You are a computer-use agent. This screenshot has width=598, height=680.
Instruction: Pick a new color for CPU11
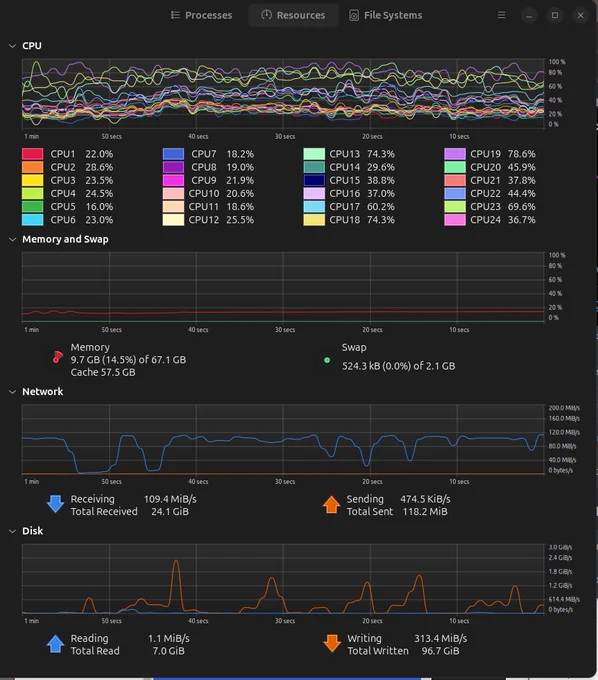(173, 207)
